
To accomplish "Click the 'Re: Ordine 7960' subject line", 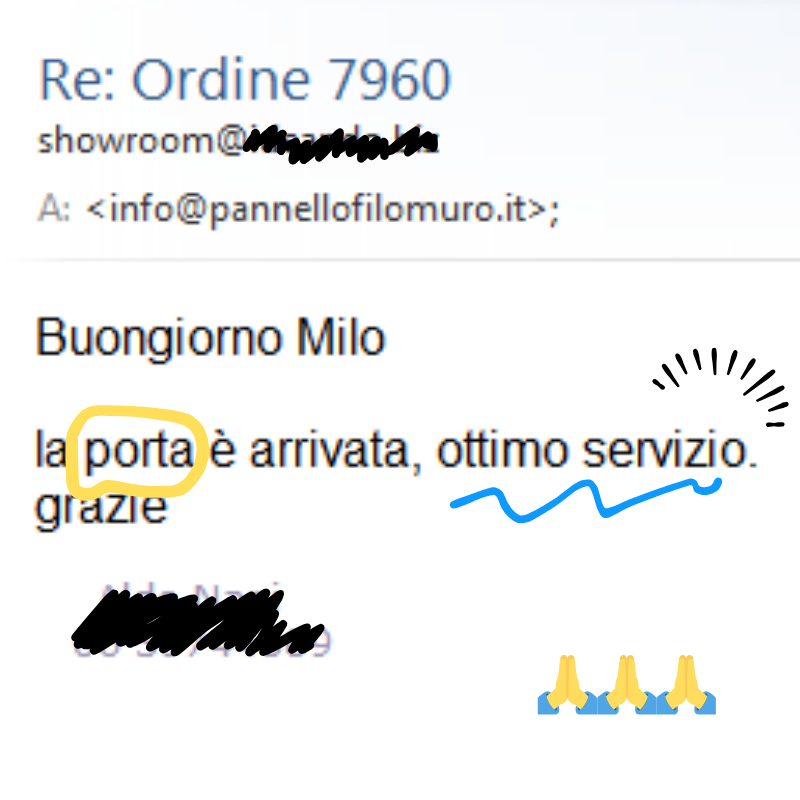I will point(245,80).
